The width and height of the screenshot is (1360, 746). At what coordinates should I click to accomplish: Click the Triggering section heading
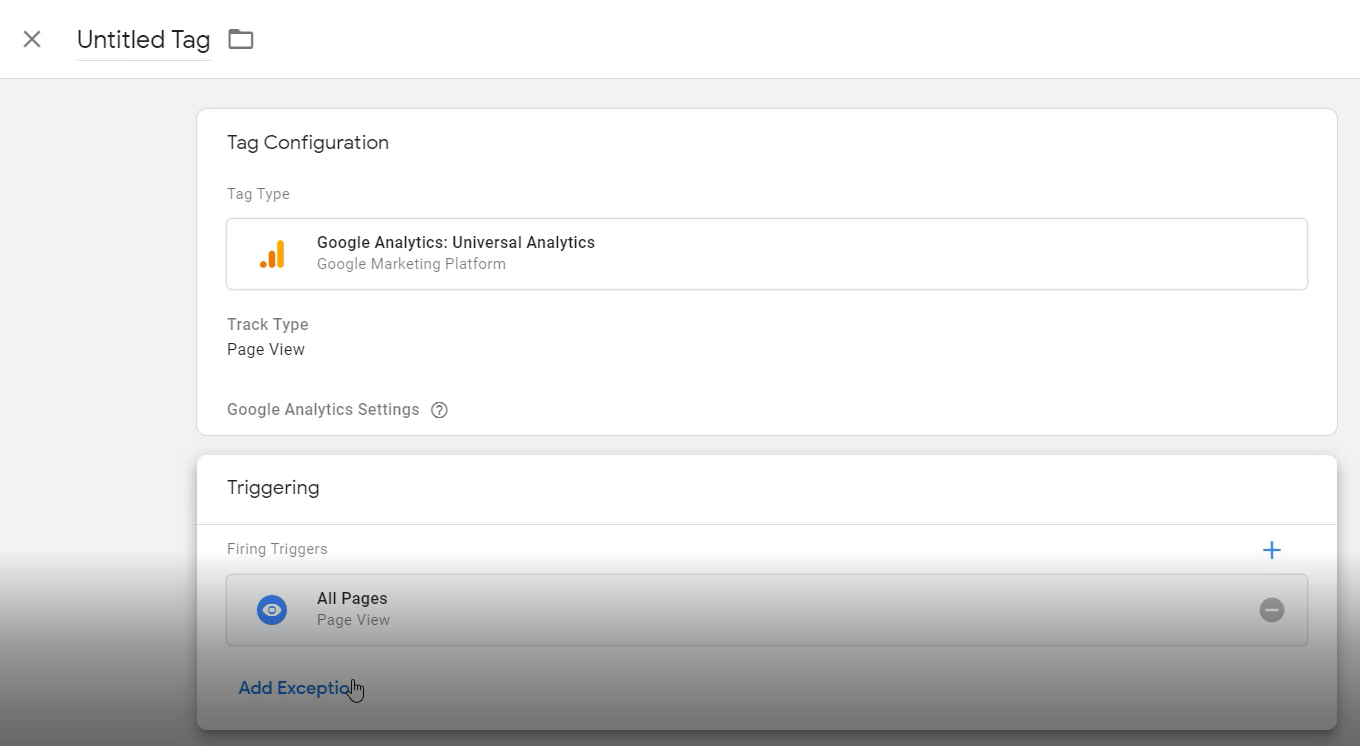point(273,488)
